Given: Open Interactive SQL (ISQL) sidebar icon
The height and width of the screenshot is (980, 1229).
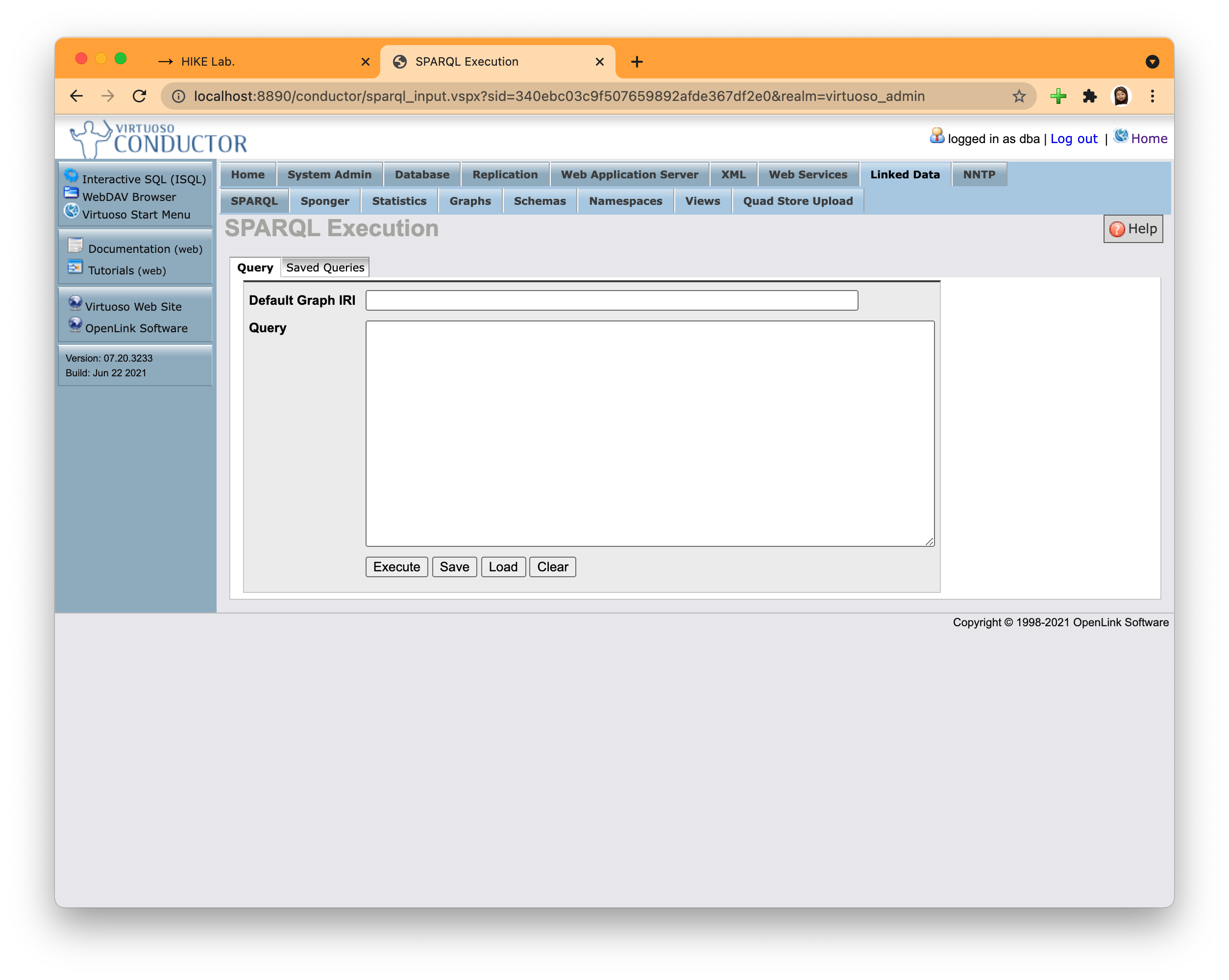Looking at the screenshot, I should [x=71, y=175].
